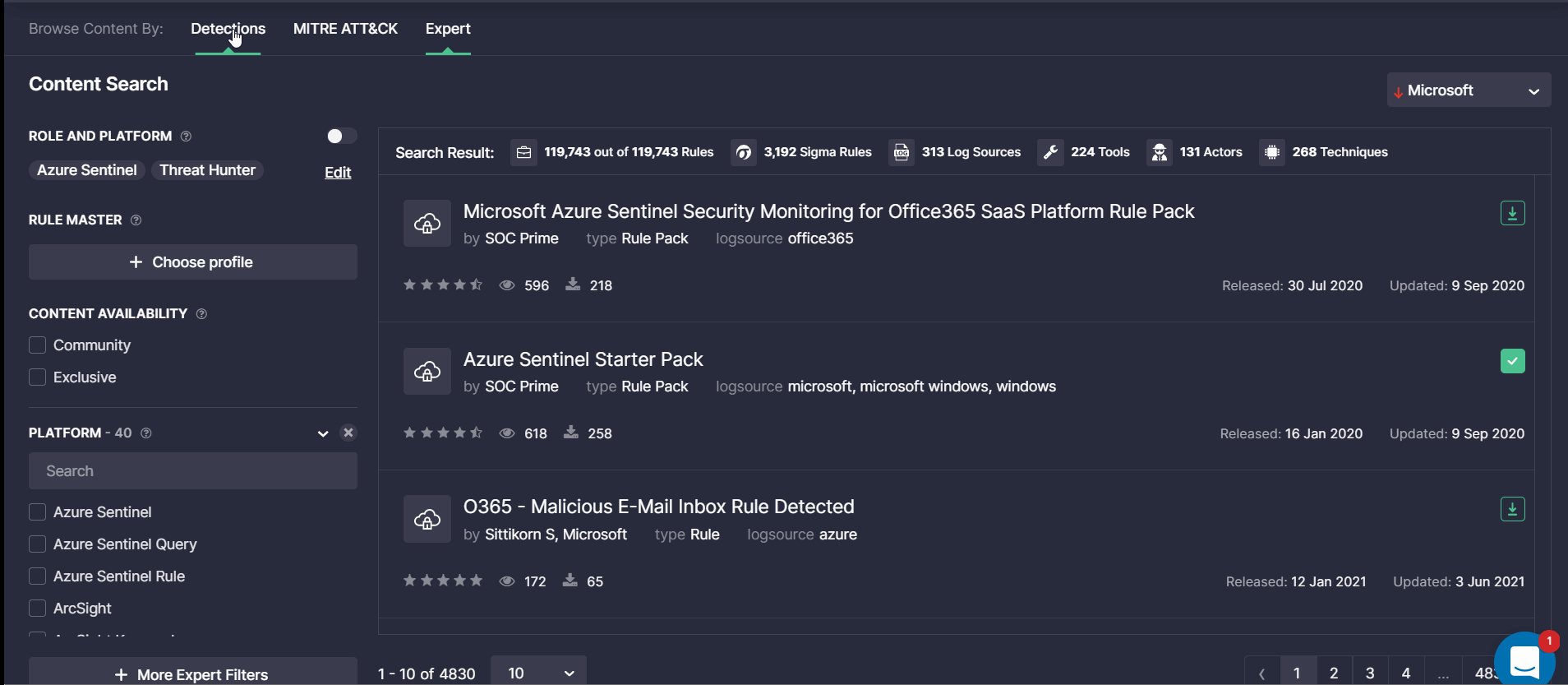Viewport: 1568px width, 685px height.
Task: Enable the Exclusive content checkbox
Action: click(37, 377)
